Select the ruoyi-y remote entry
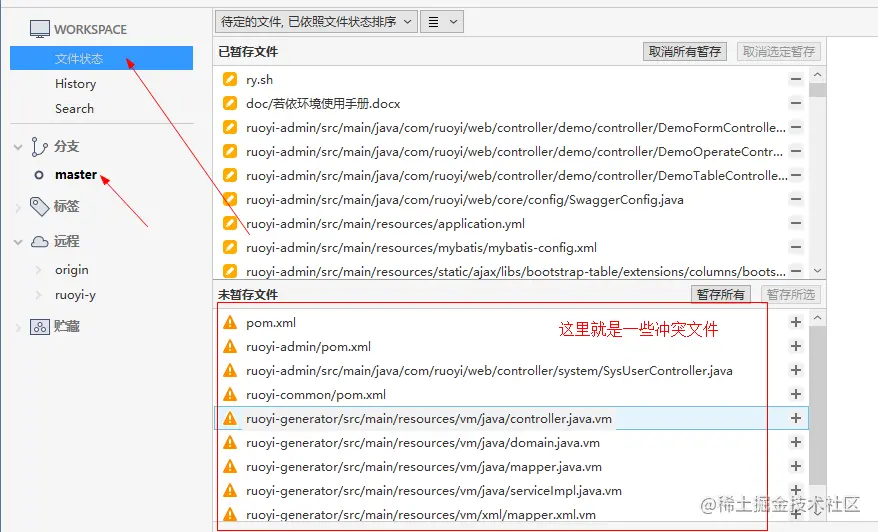The width and height of the screenshot is (878, 532). [x=76, y=295]
